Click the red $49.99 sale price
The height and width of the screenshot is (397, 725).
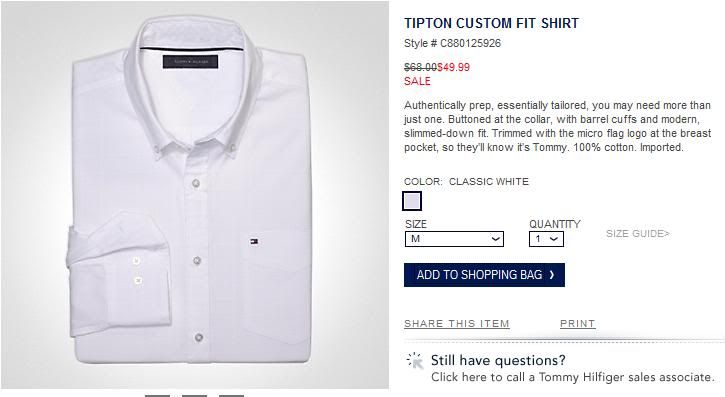click(x=454, y=67)
